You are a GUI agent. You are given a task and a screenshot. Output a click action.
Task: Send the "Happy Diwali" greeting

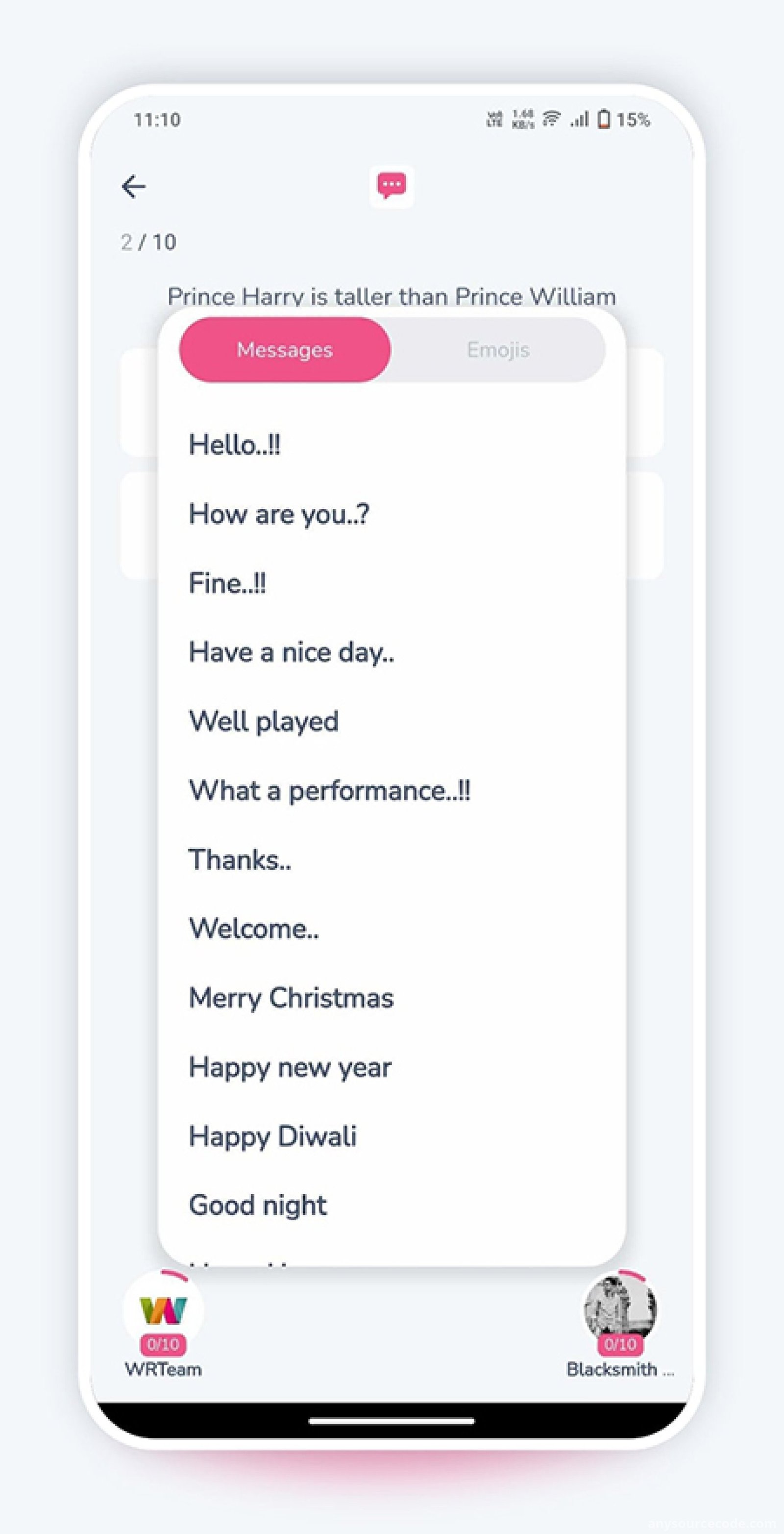click(x=272, y=1136)
